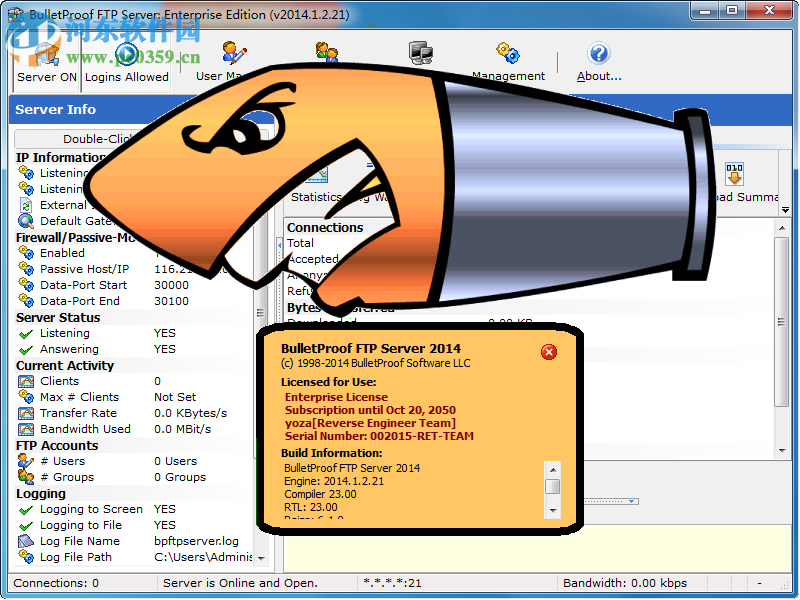This screenshot has height=600, width=800.
Task: Select the Connections heading in the panel
Action: point(326,227)
